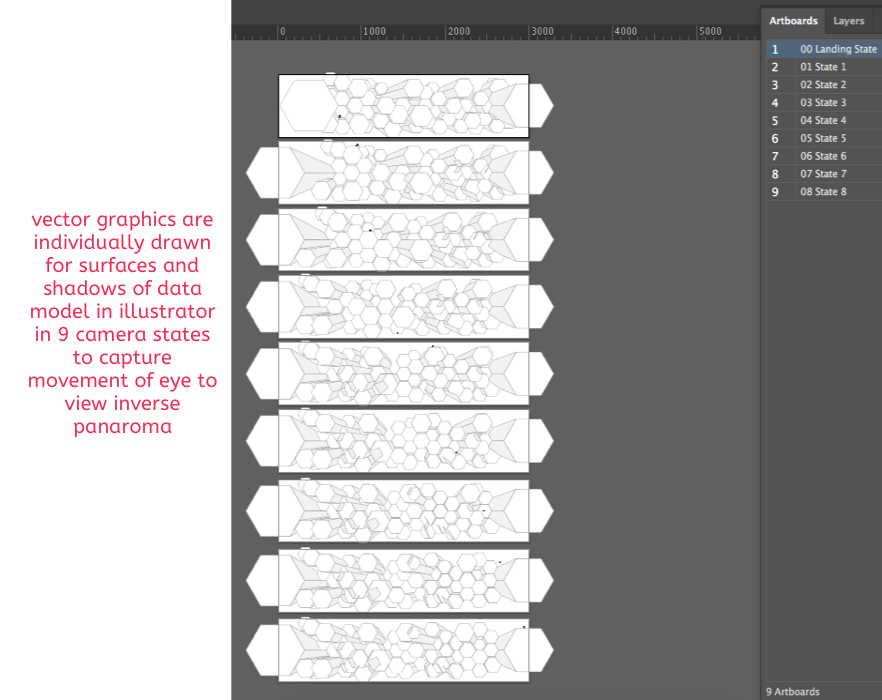The width and height of the screenshot is (882, 700).
Task: Select the Artboards tab
Action: pyautogui.click(x=793, y=21)
